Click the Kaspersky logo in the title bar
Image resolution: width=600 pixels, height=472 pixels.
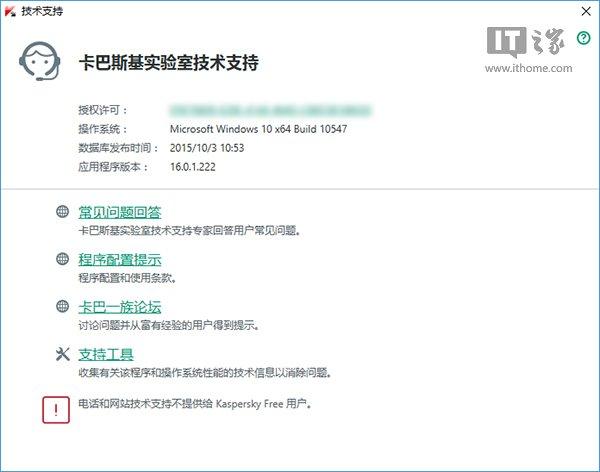pyautogui.click(x=10, y=11)
